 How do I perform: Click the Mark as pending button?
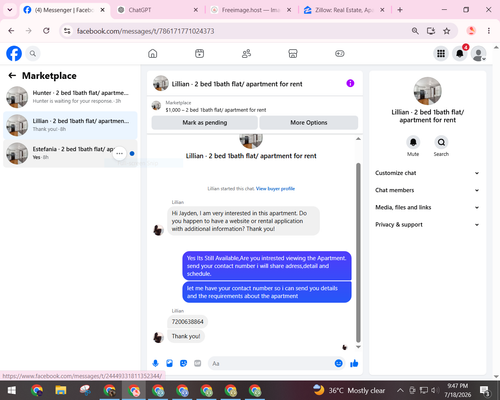205,122
